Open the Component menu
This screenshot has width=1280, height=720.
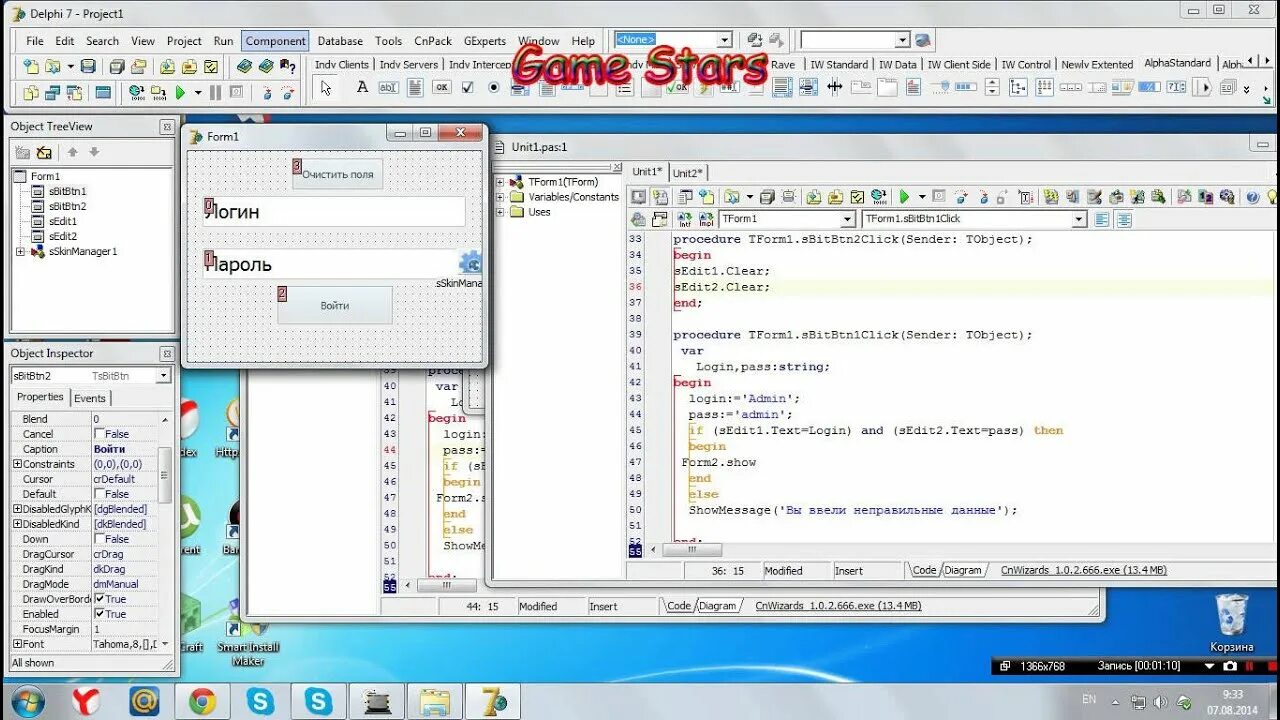(276, 41)
